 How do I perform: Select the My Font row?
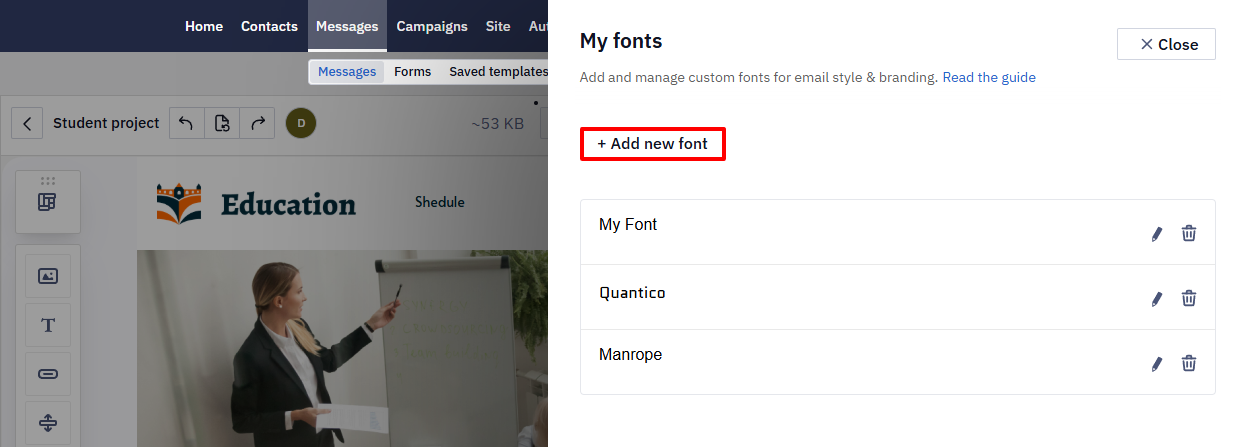click(x=898, y=232)
